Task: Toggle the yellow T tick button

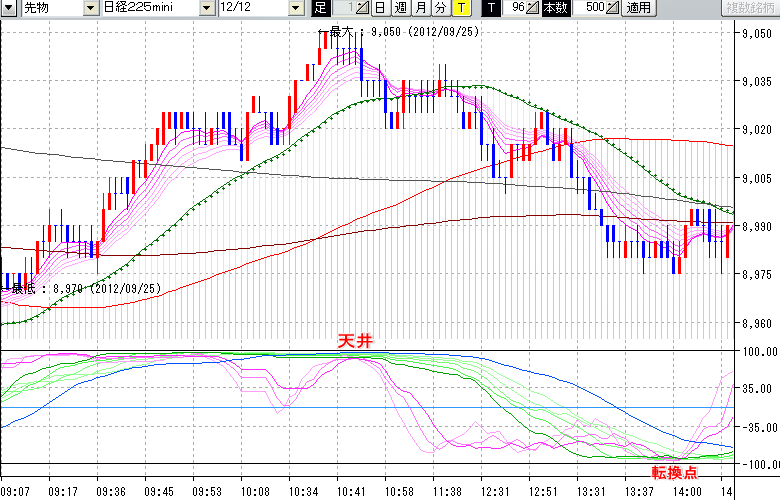Action: click(x=460, y=8)
